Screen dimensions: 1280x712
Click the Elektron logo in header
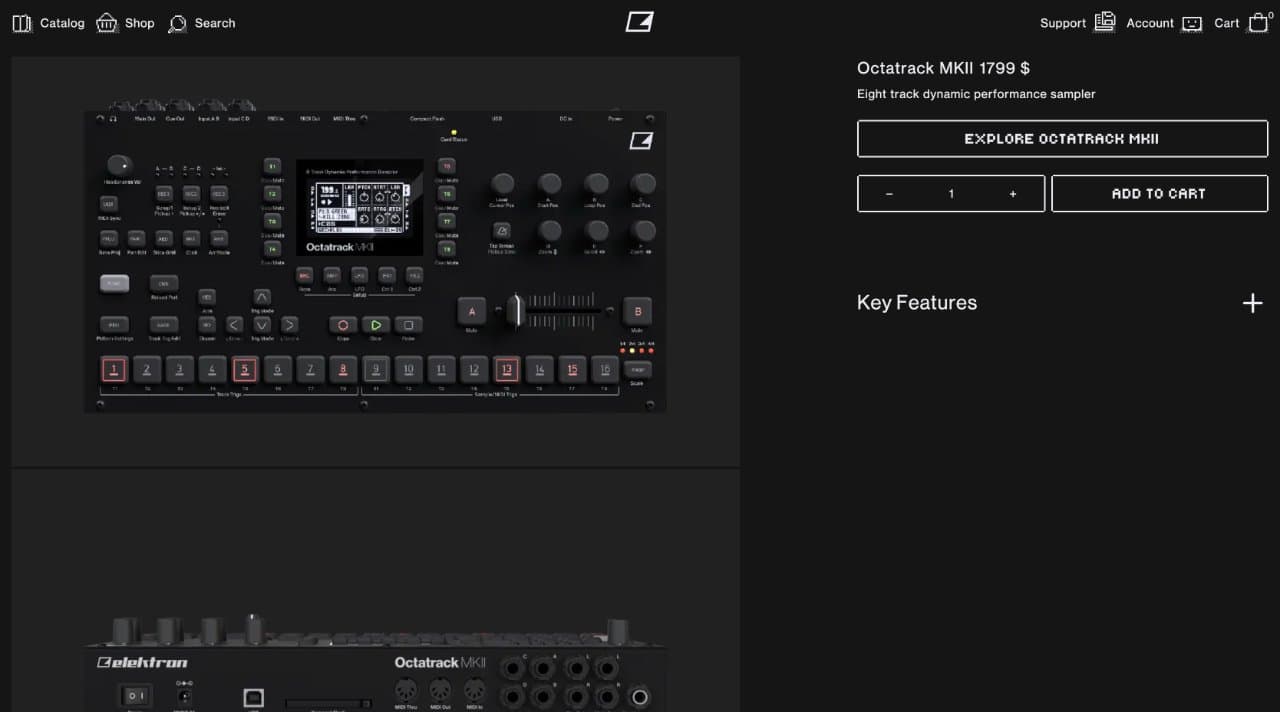tap(640, 22)
